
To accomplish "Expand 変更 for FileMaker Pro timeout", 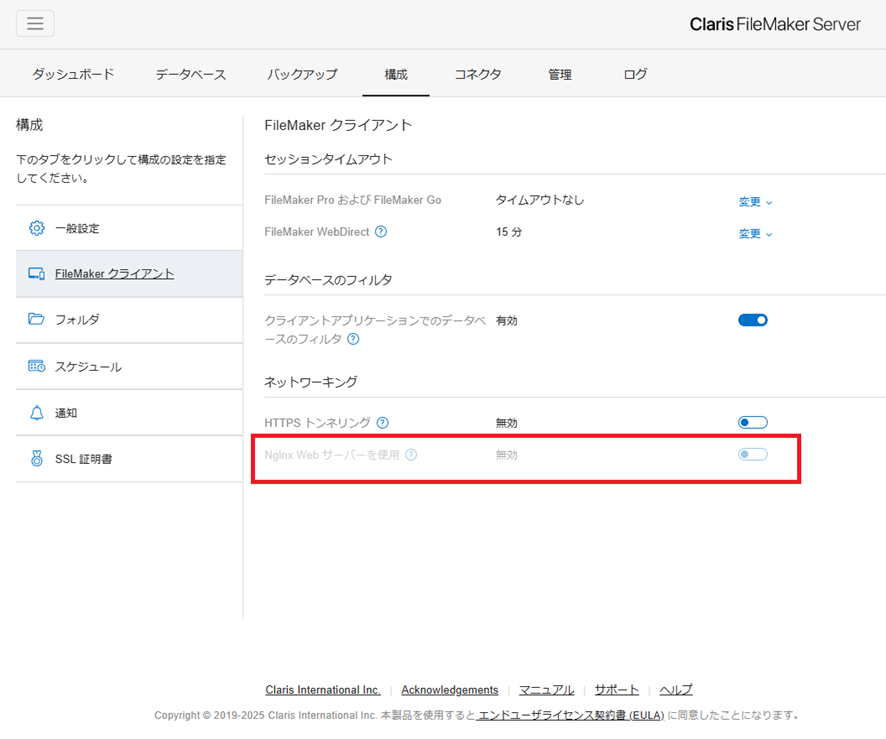I will (x=755, y=202).
